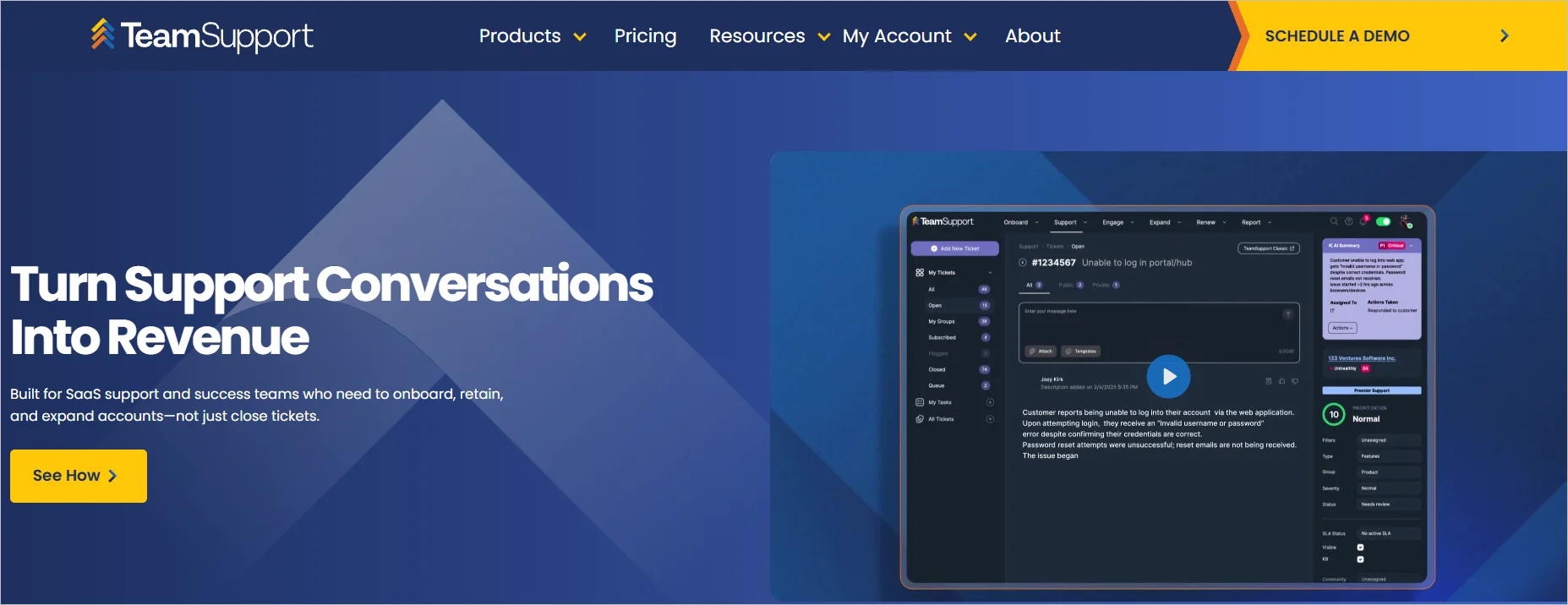The width and height of the screenshot is (1568, 605).
Task: Open the About page
Action: click(x=1032, y=35)
